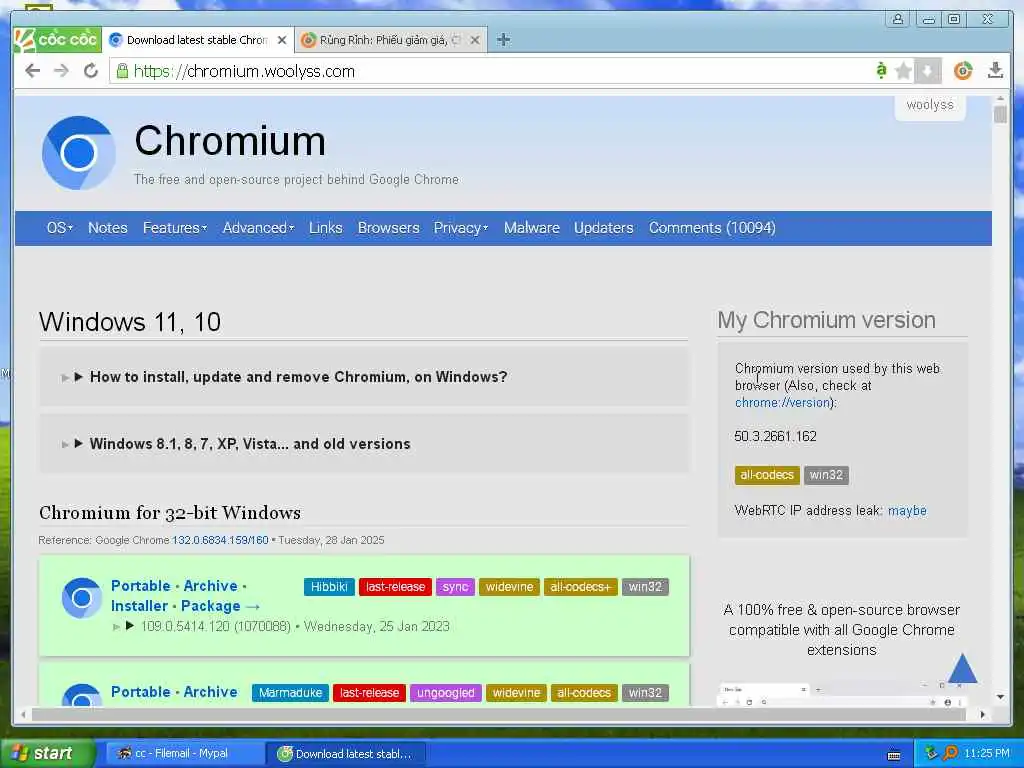Viewport: 1024px width, 768px height.
Task: Reload the page with refresh icon
Action: click(x=91, y=71)
